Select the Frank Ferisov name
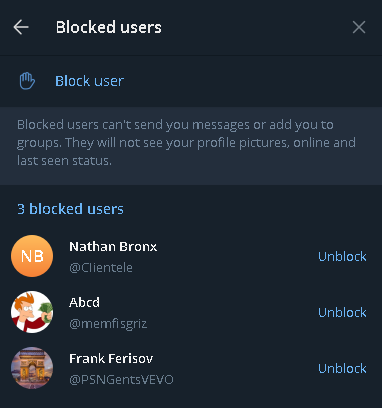This screenshot has width=382, height=408. pyautogui.click(x=111, y=358)
